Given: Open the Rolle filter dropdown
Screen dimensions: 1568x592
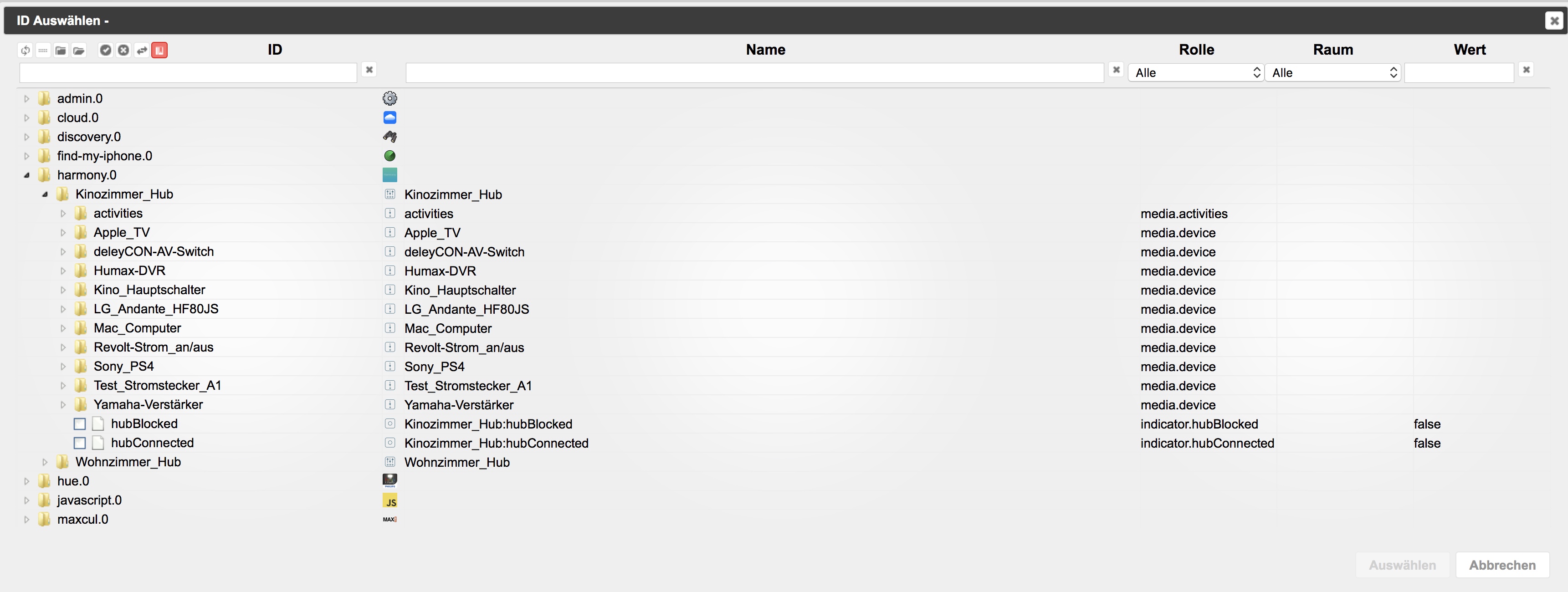Looking at the screenshot, I should [1195, 73].
